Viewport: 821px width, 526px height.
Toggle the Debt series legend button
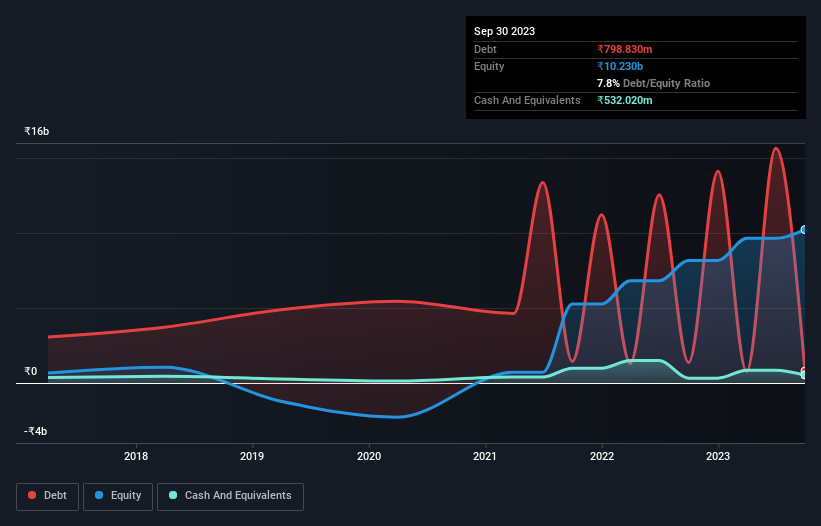tap(48, 496)
